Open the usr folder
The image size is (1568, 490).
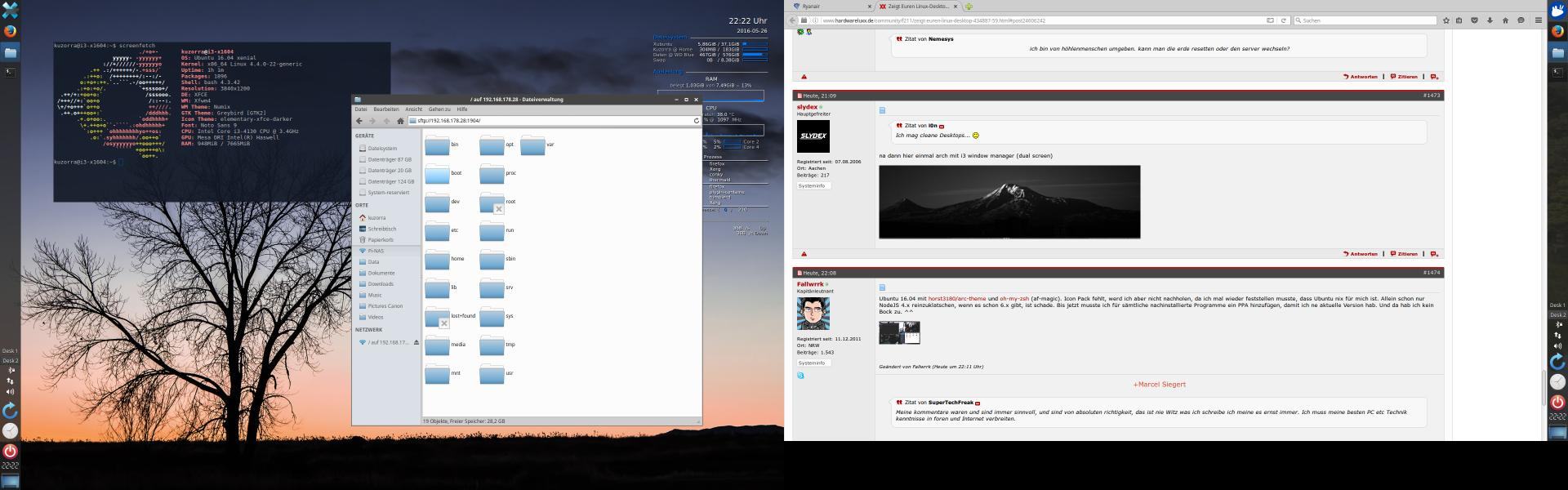(492, 373)
